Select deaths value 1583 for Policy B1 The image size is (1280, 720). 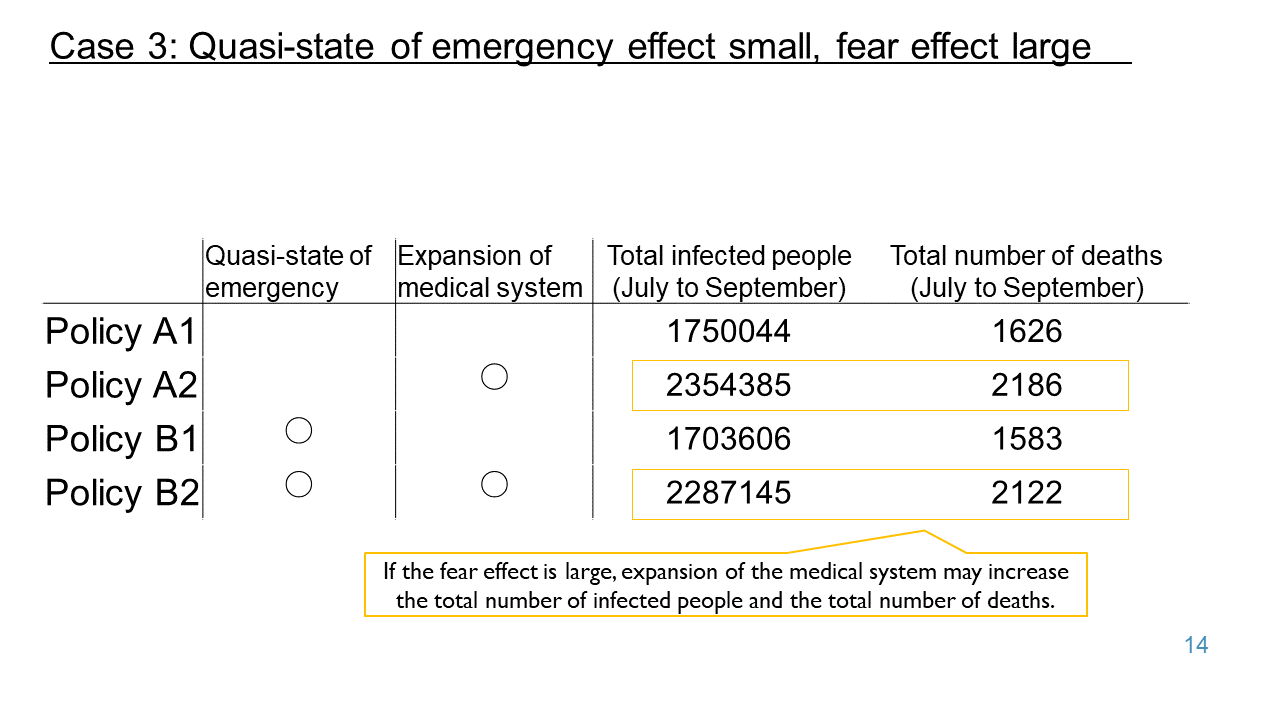click(1027, 440)
